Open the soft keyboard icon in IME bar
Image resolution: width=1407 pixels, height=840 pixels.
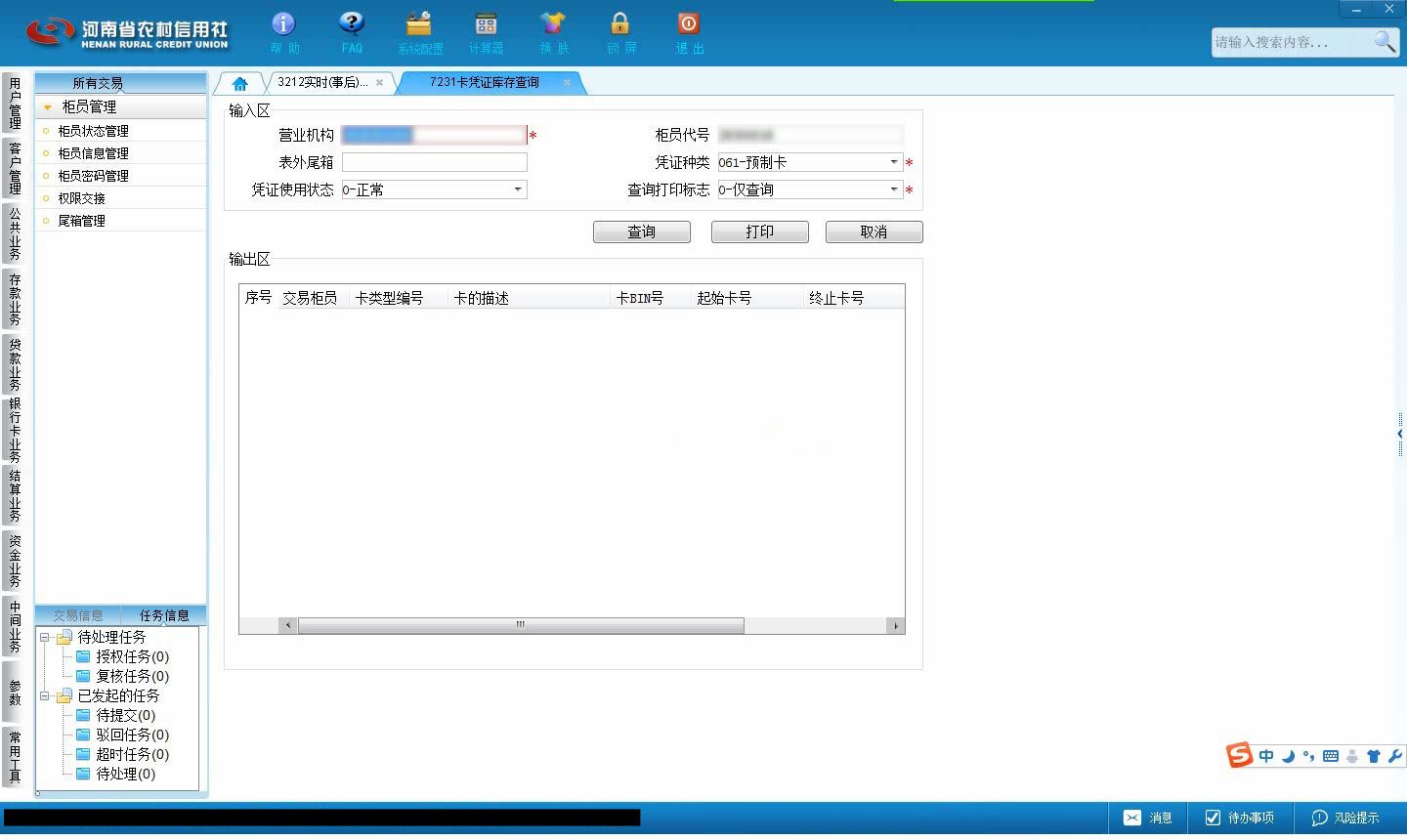point(1330,756)
